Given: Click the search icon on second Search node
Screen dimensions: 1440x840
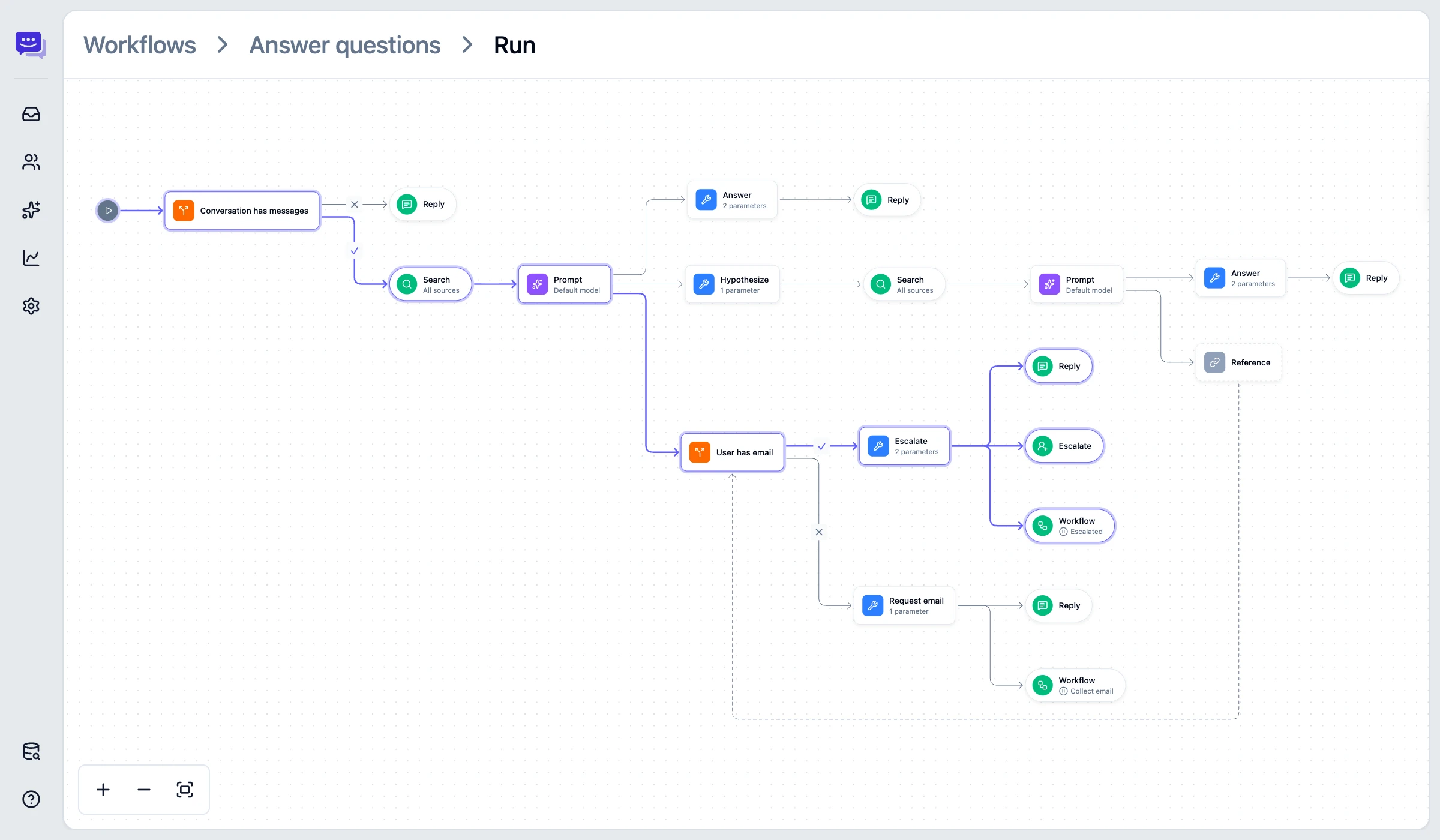Looking at the screenshot, I should coord(880,284).
